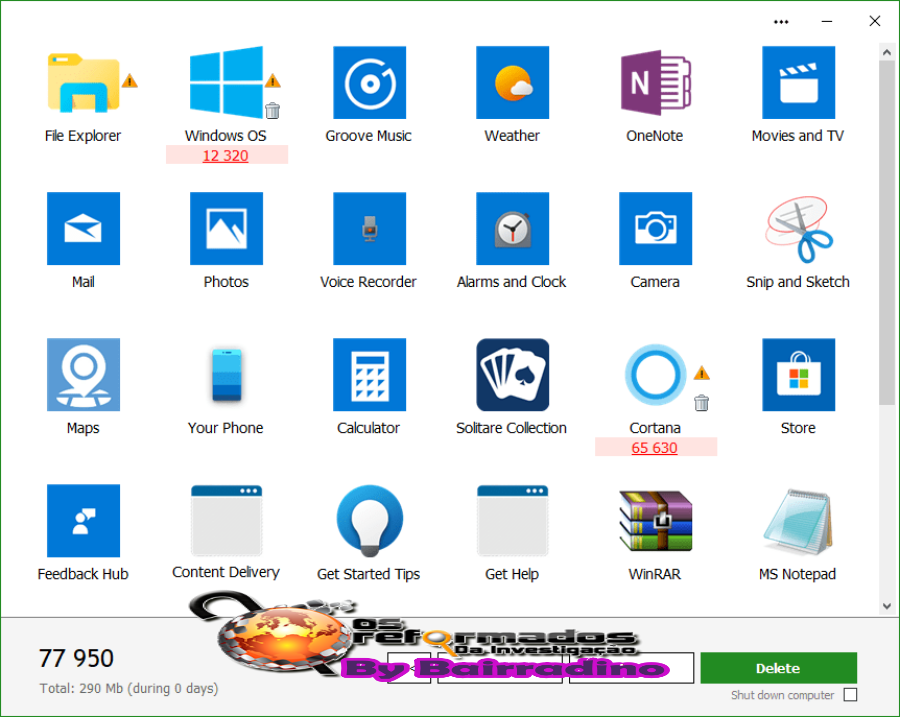Open the Groove Music item

[x=369, y=83]
